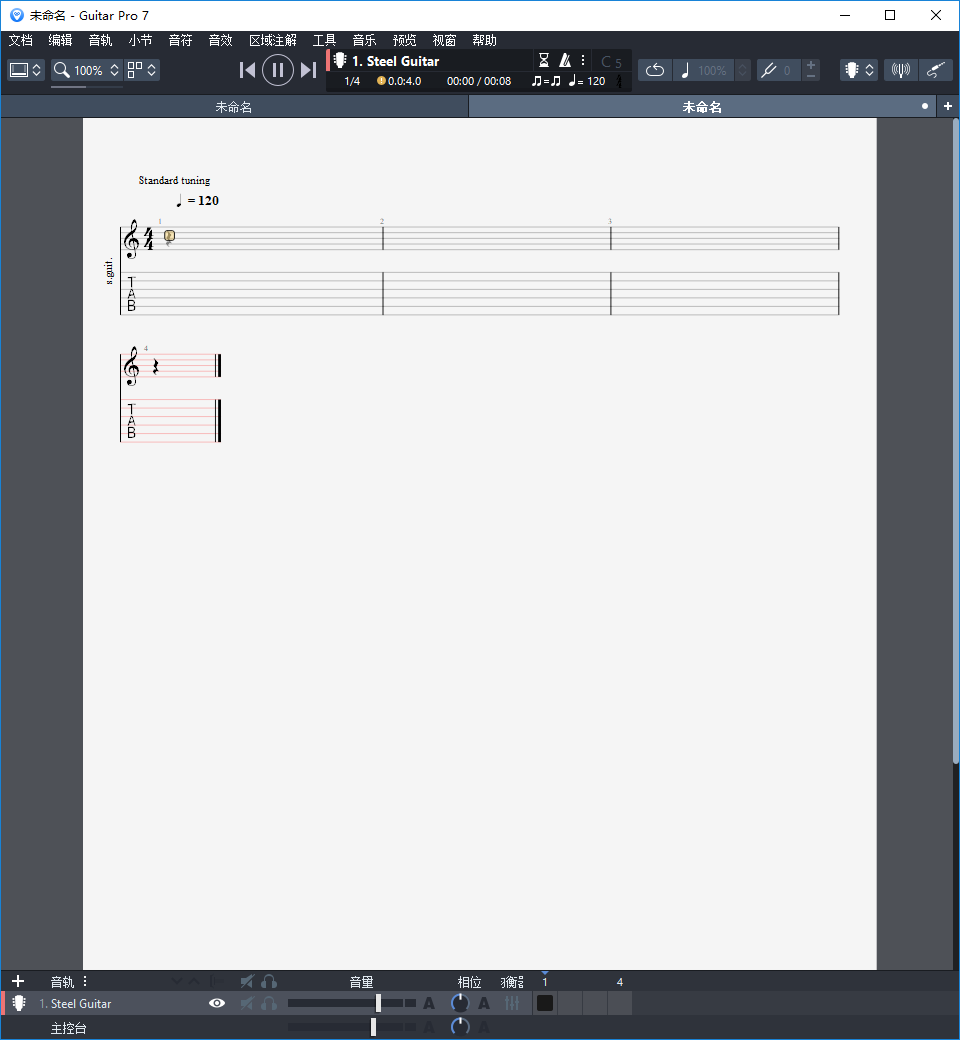Screen dimensions: 960x1040
Task: Open the guitar tuning panel icon
Action: tap(851, 70)
